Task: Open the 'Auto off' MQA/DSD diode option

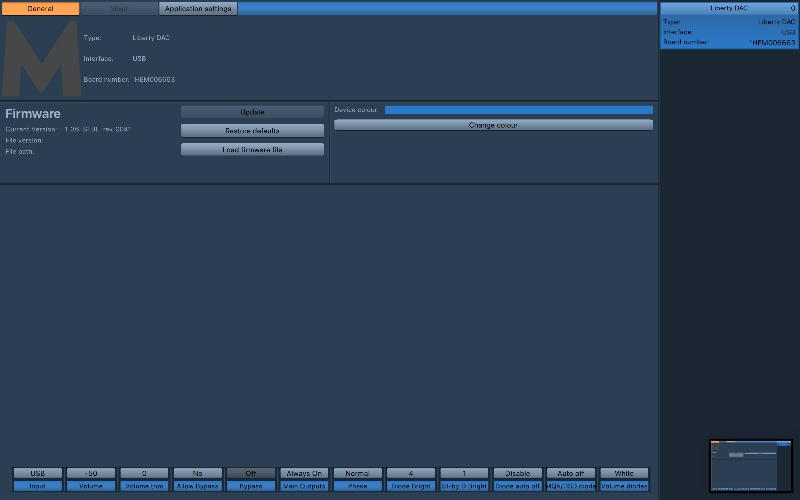Action: click(571, 473)
